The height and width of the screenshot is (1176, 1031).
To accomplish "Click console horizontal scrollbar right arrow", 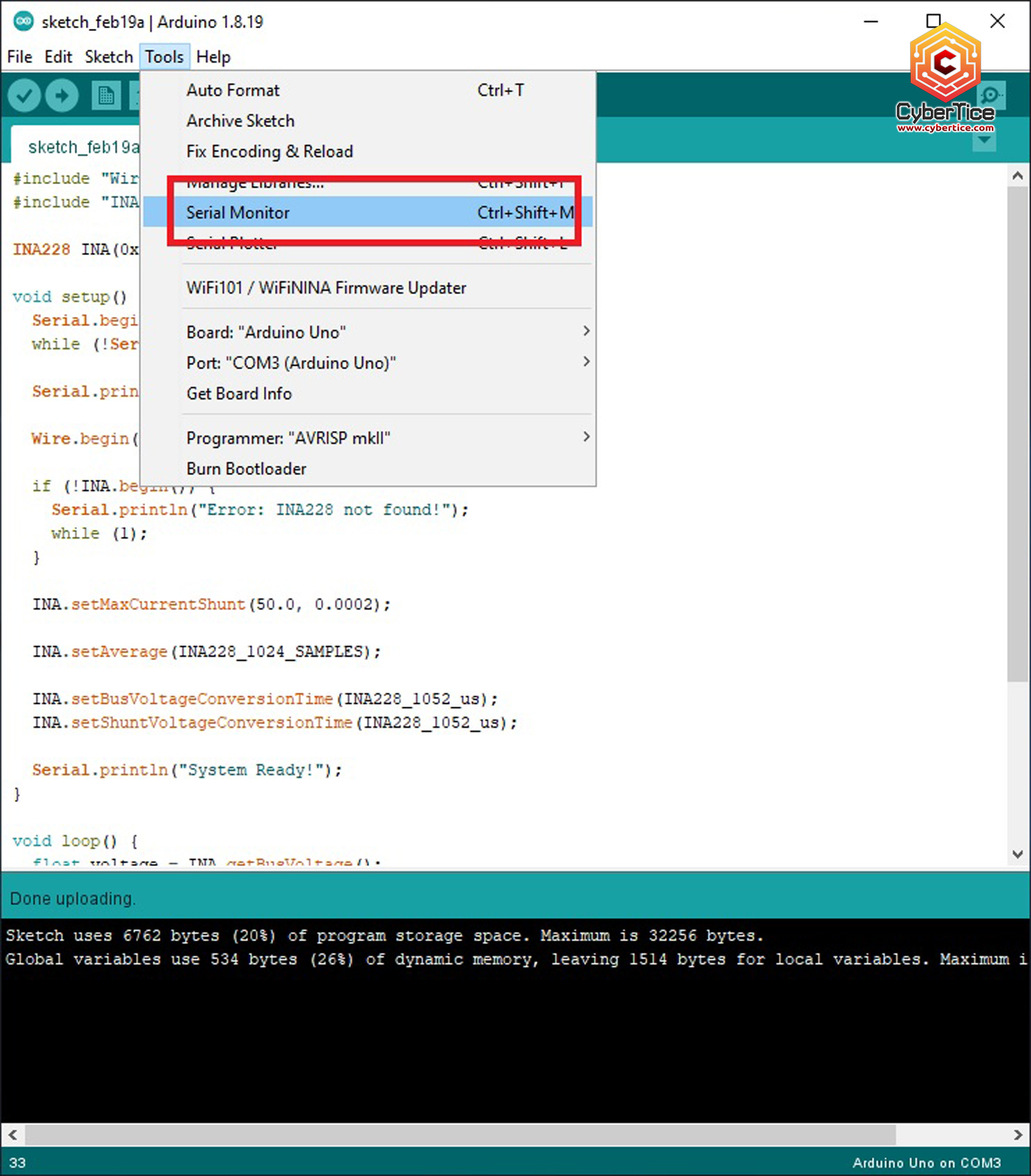I will (x=1018, y=1135).
